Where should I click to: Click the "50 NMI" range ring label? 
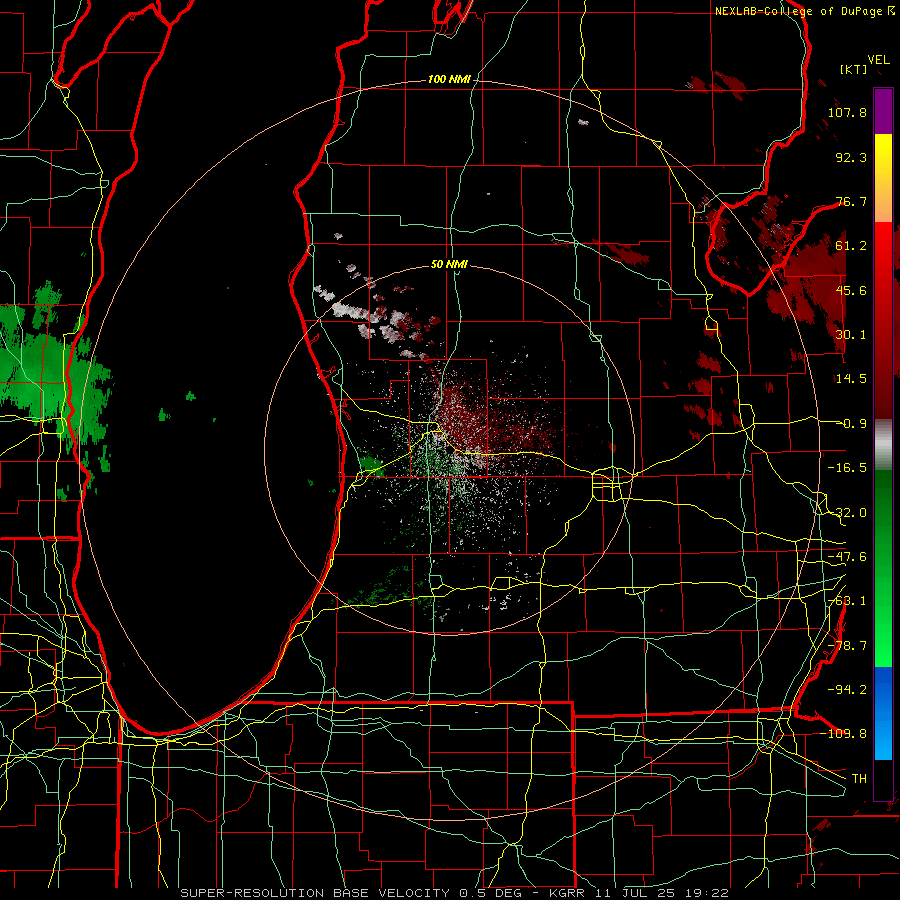tap(449, 265)
